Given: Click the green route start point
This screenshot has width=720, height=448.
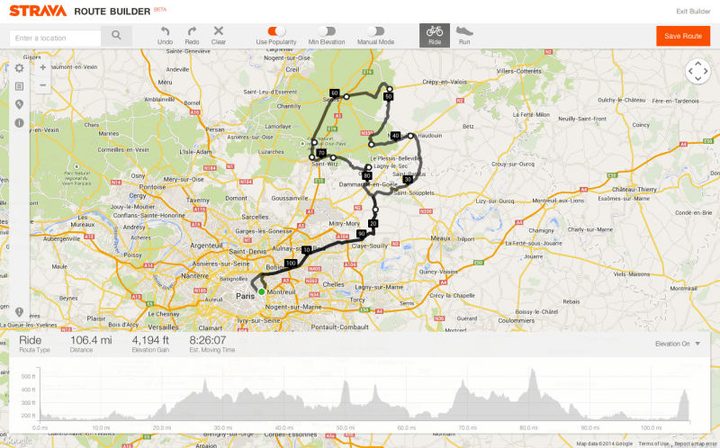Looking at the screenshot, I should click(261, 292).
